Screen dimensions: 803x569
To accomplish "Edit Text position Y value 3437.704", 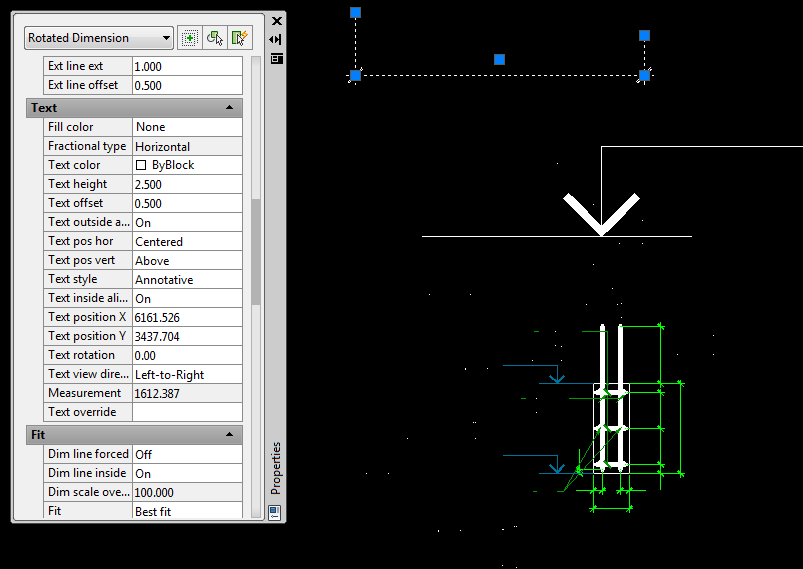I will pos(187,336).
